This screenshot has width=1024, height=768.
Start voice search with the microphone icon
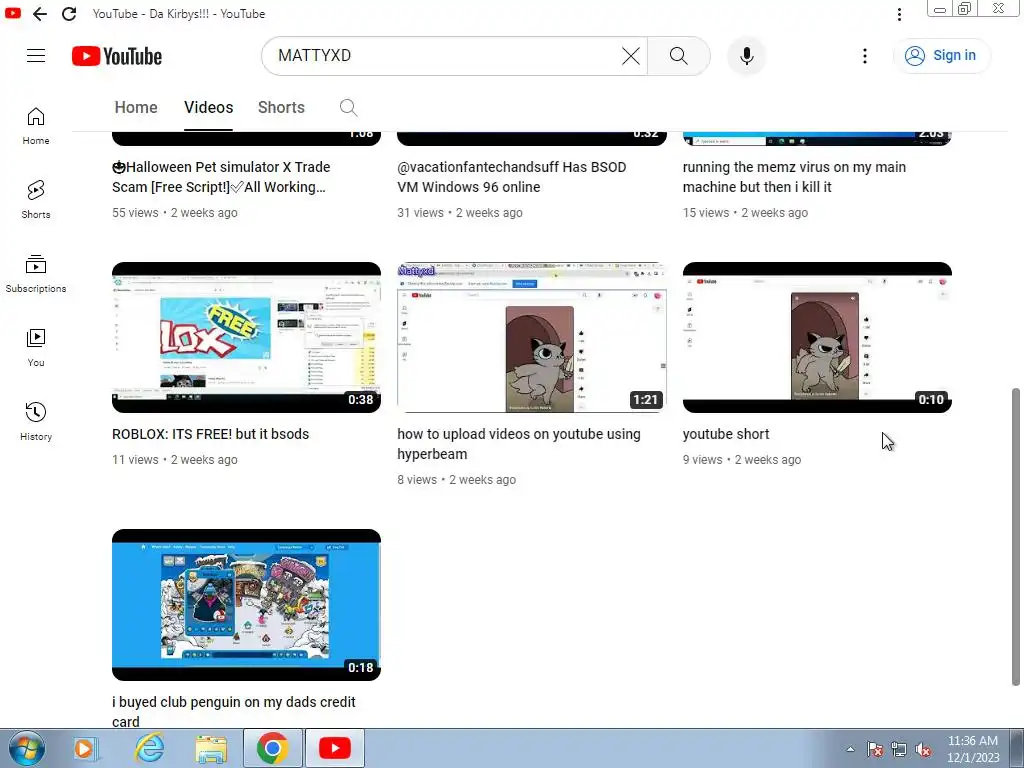click(746, 56)
